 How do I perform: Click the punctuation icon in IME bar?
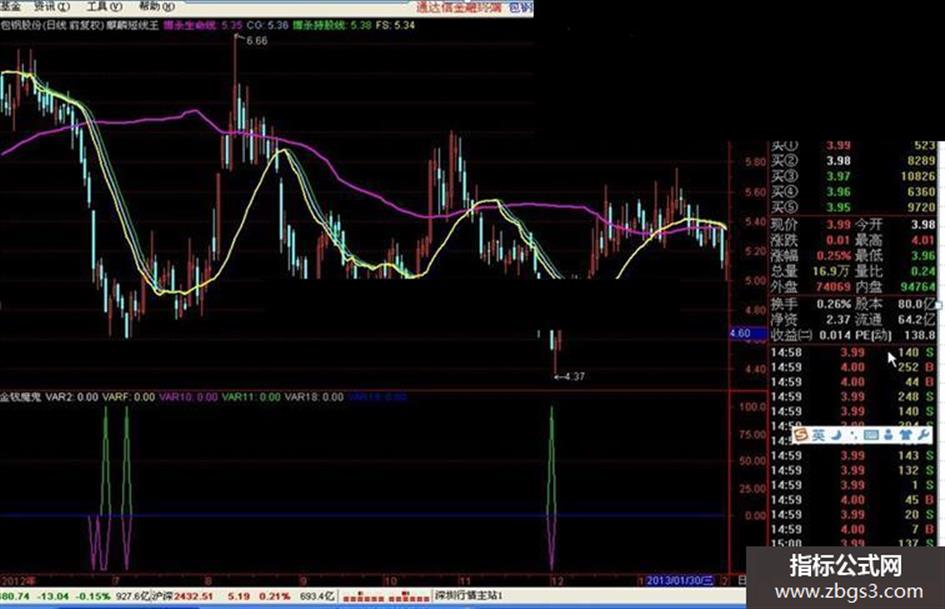coord(853,435)
